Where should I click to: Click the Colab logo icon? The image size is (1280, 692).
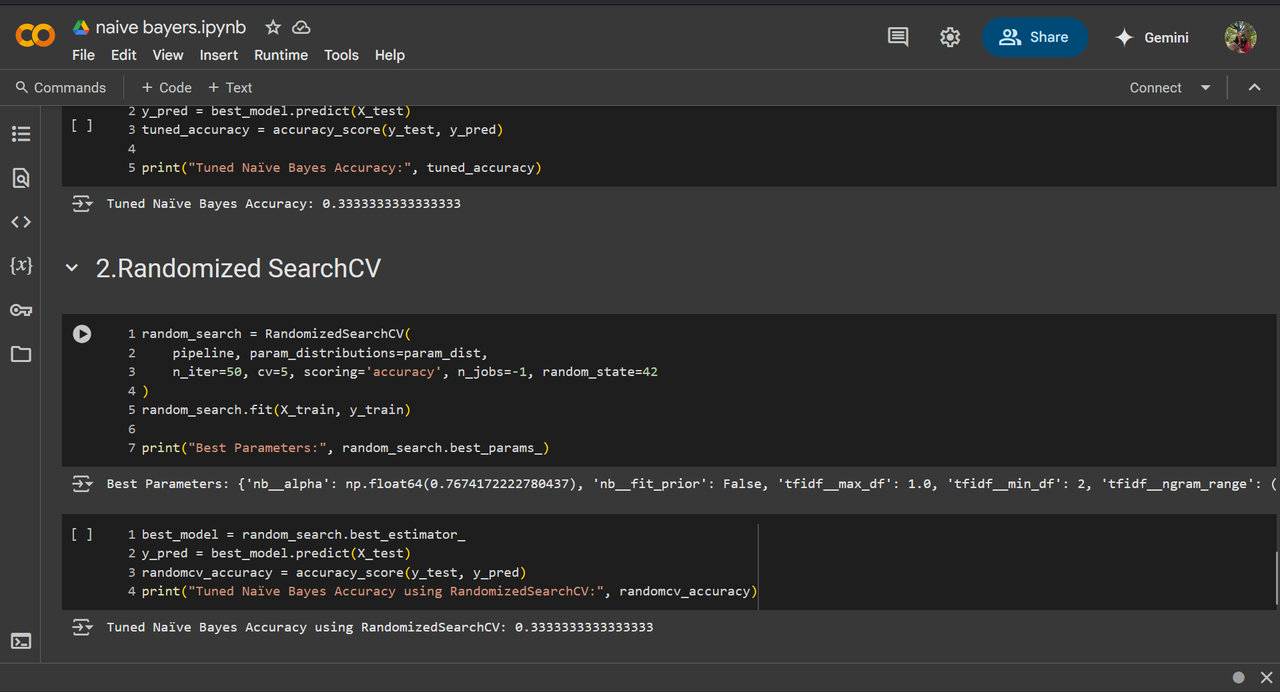pos(36,36)
